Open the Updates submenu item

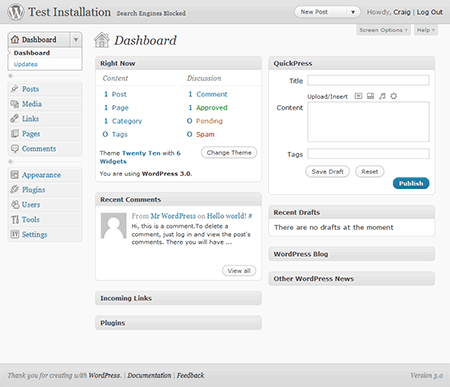coord(26,64)
